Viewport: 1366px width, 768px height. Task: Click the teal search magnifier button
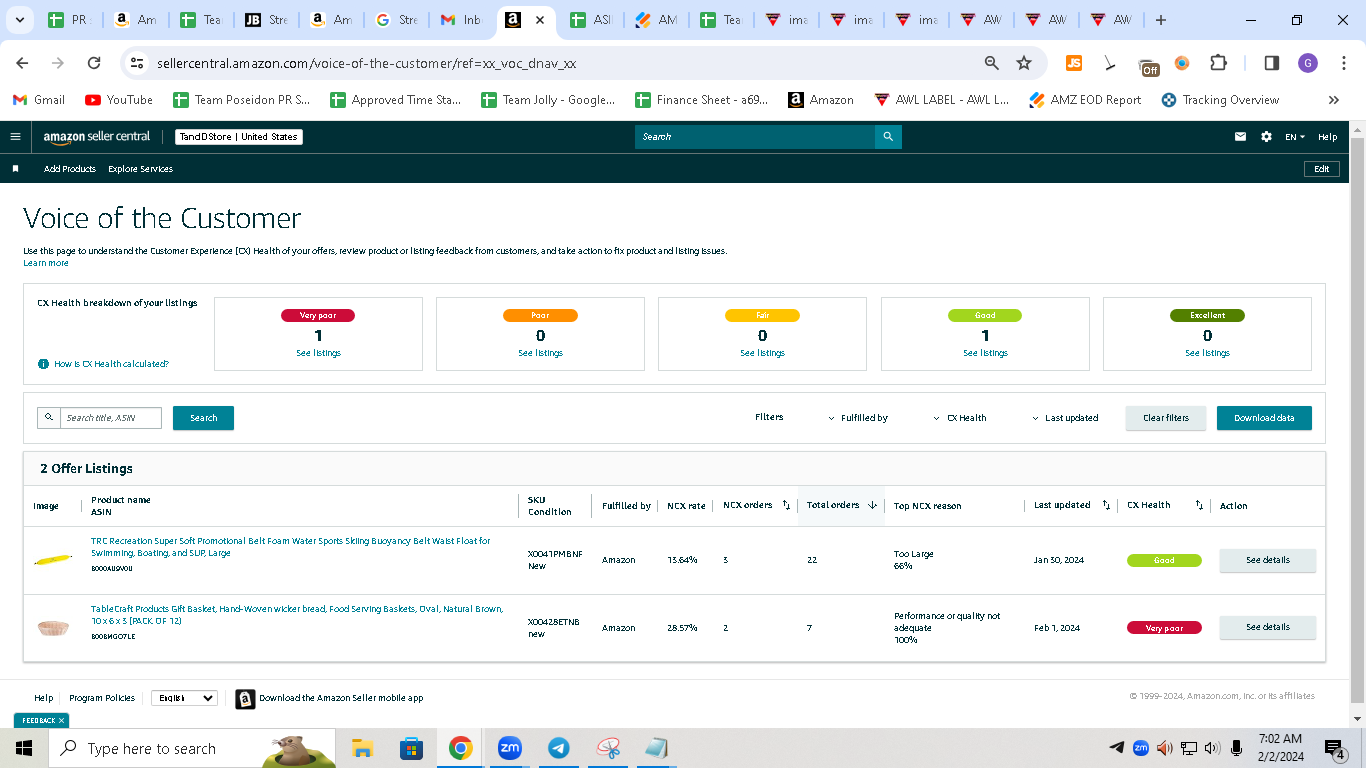(x=888, y=137)
